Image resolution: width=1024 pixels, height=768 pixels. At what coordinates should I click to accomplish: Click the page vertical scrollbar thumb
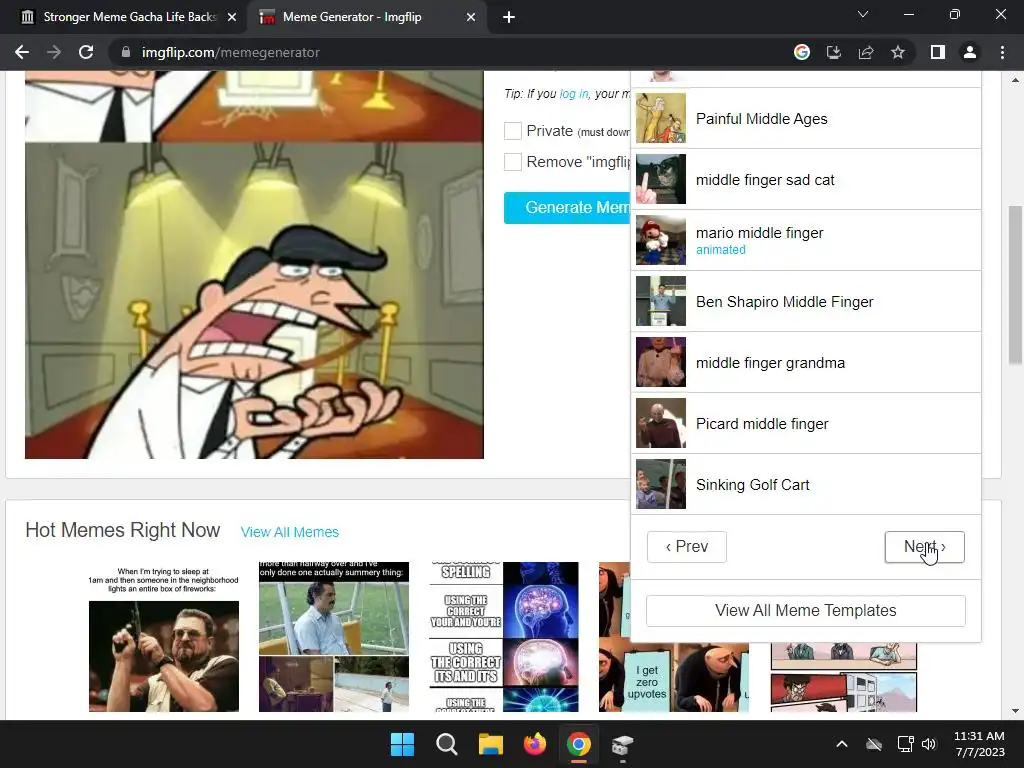(x=1015, y=284)
